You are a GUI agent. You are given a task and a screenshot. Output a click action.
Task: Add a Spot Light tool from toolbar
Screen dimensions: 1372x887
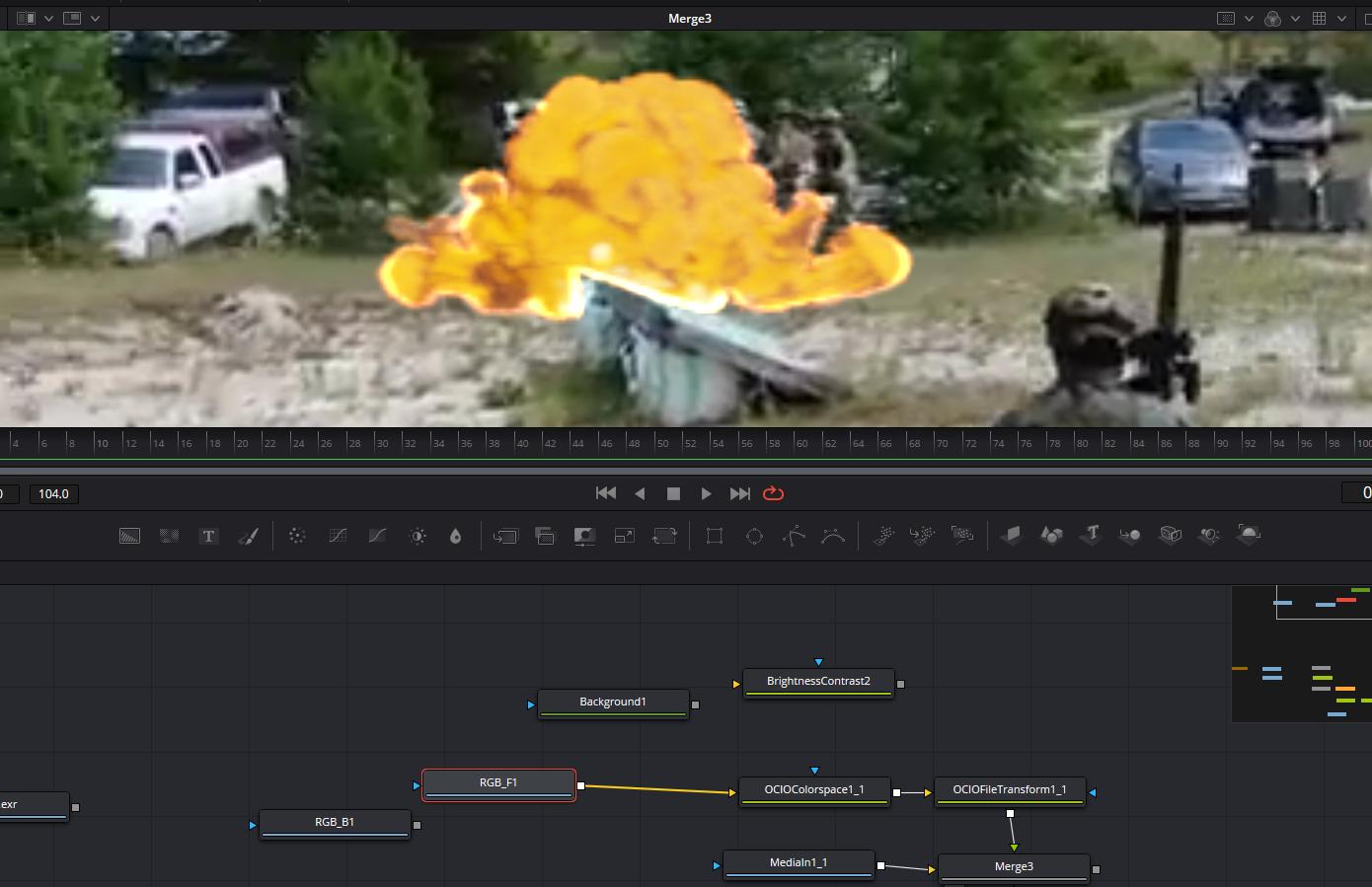tap(1209, 536)
